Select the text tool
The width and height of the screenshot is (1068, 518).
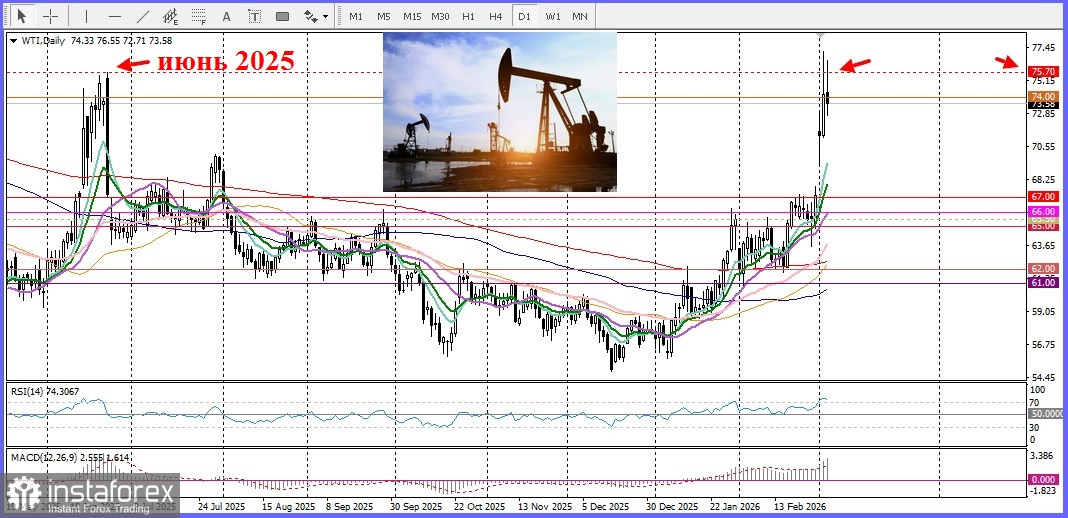click(227, 16)
